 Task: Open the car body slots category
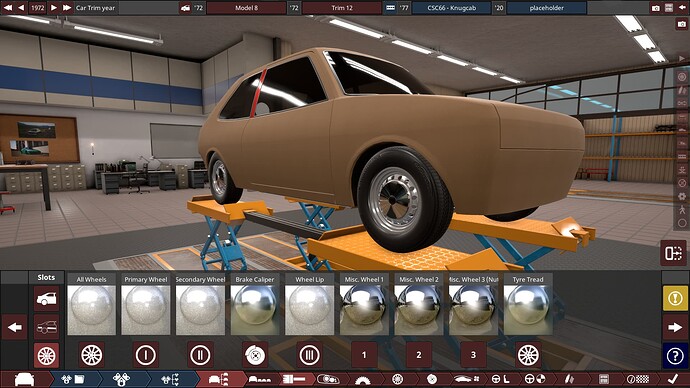point(47,299)
